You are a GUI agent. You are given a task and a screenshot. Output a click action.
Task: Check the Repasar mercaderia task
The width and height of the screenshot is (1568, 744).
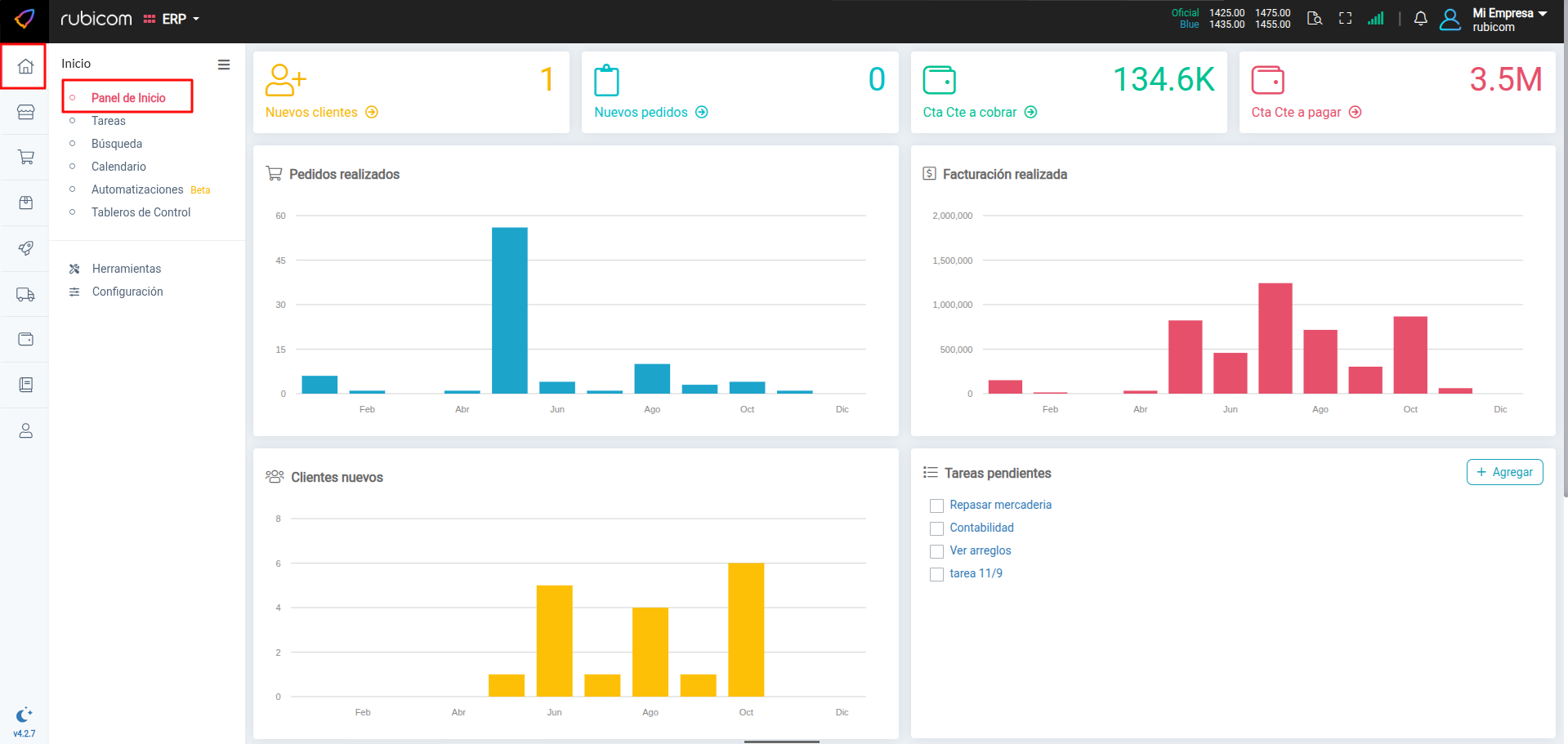(936, 506)
